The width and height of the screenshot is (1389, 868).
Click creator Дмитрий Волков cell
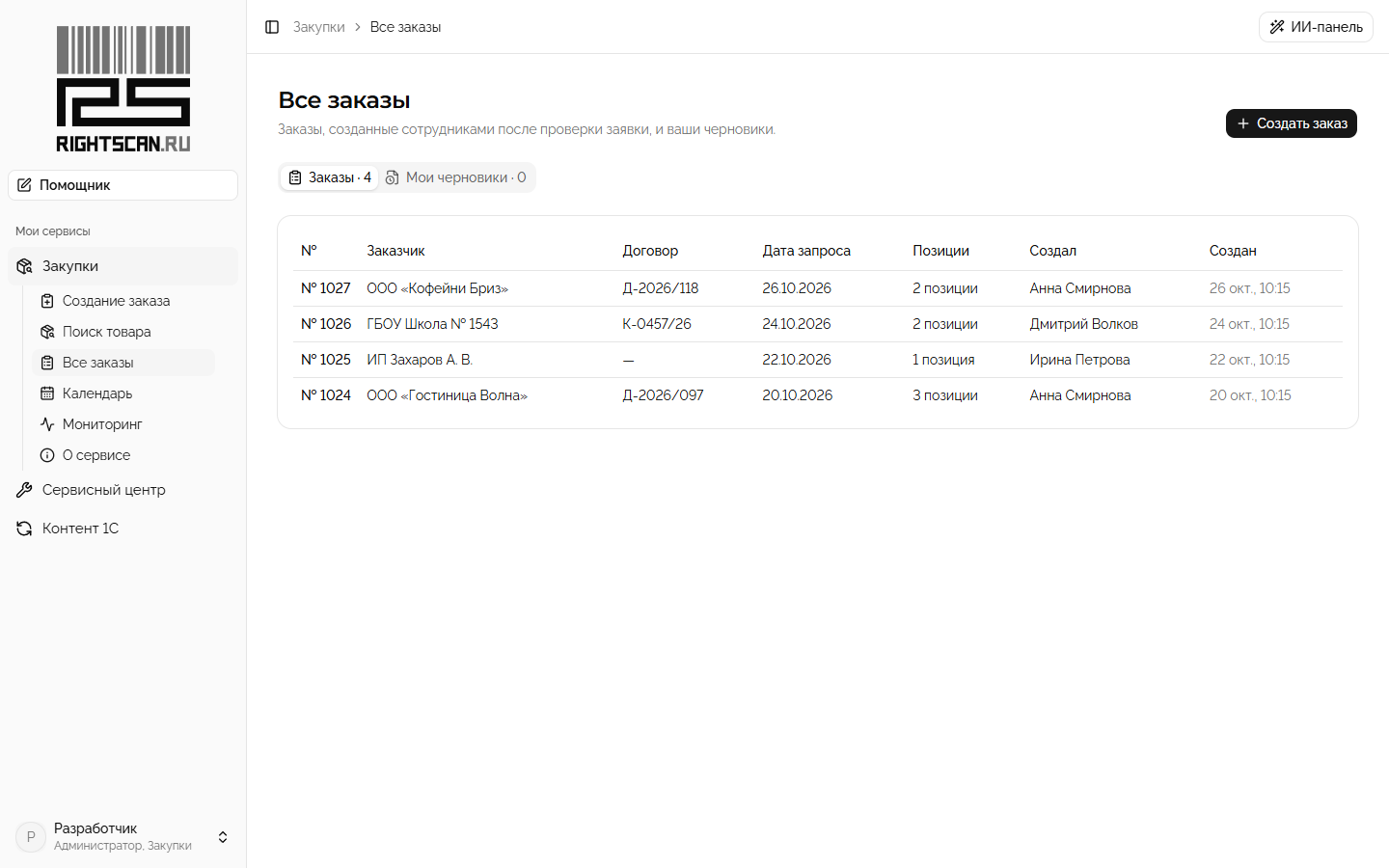[1083, 324]
